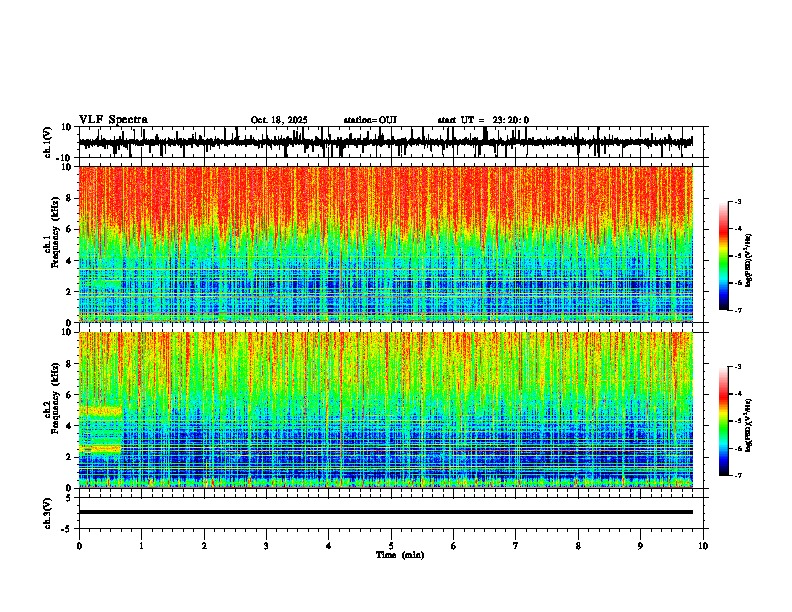Click the "station=OUI" header label

370,120
